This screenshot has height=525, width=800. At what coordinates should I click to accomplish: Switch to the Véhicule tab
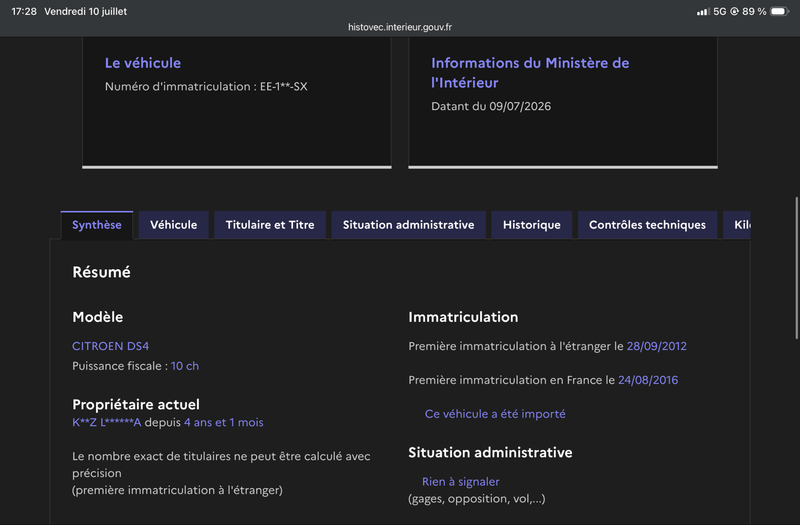[x=173, y=225]
